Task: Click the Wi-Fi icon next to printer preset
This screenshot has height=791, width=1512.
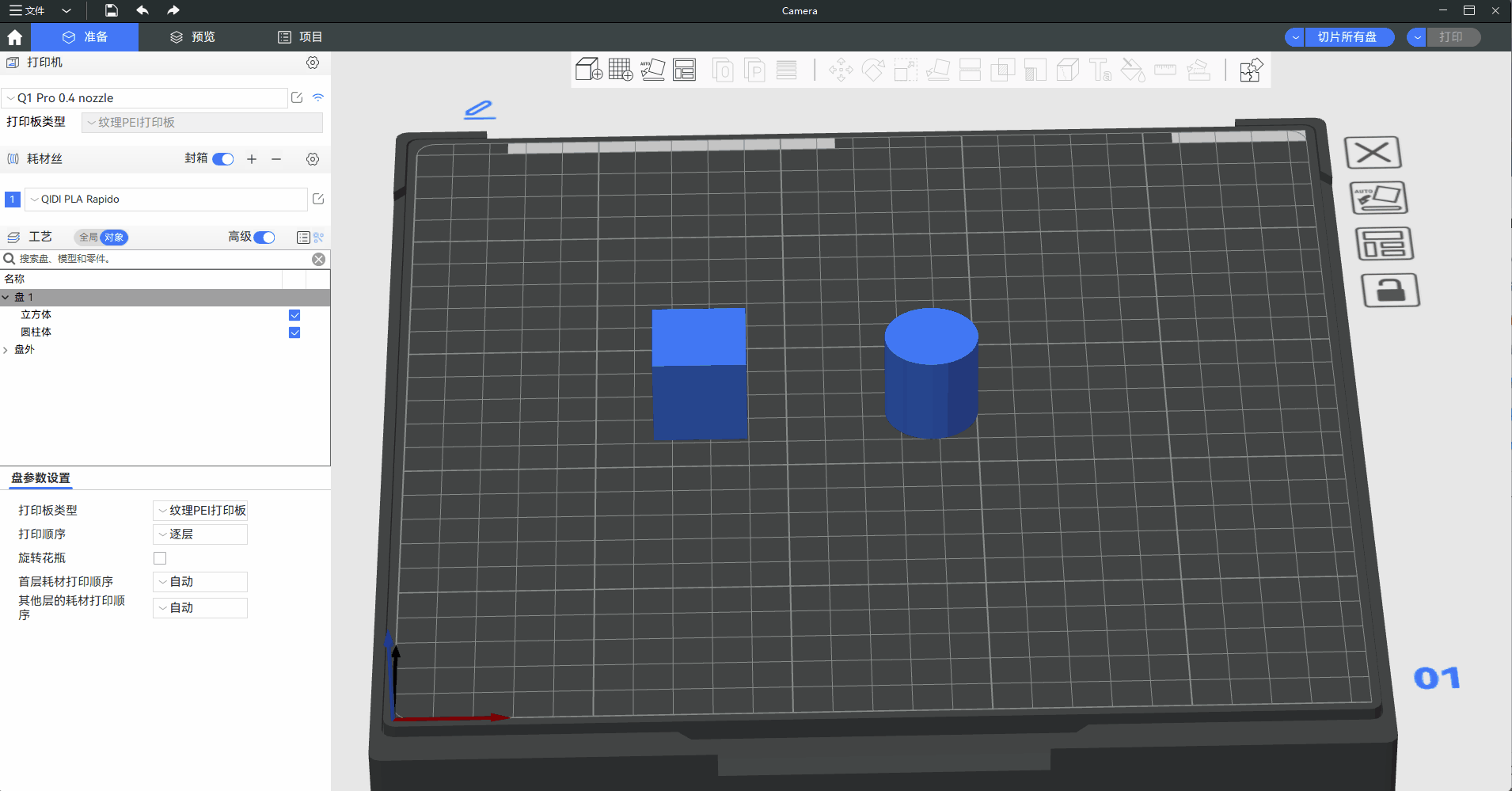Action: coord(318,97)
